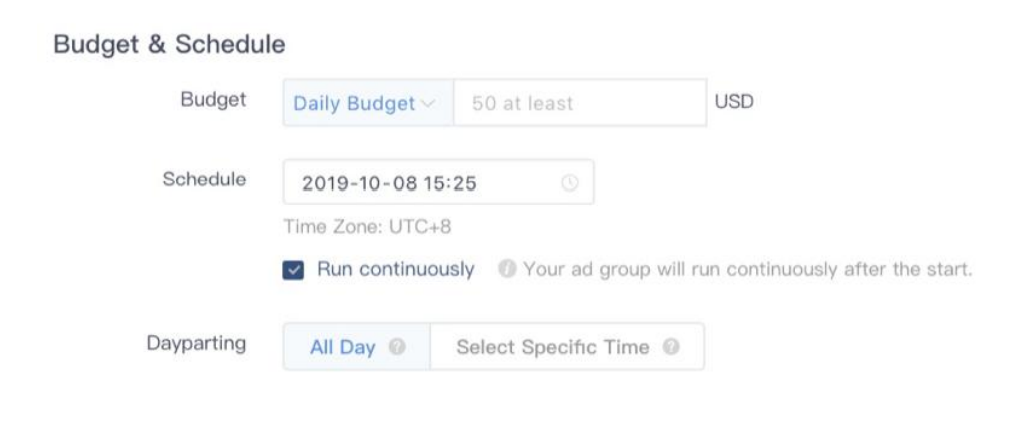Select the All Day dayparting option

pos(342,348)
